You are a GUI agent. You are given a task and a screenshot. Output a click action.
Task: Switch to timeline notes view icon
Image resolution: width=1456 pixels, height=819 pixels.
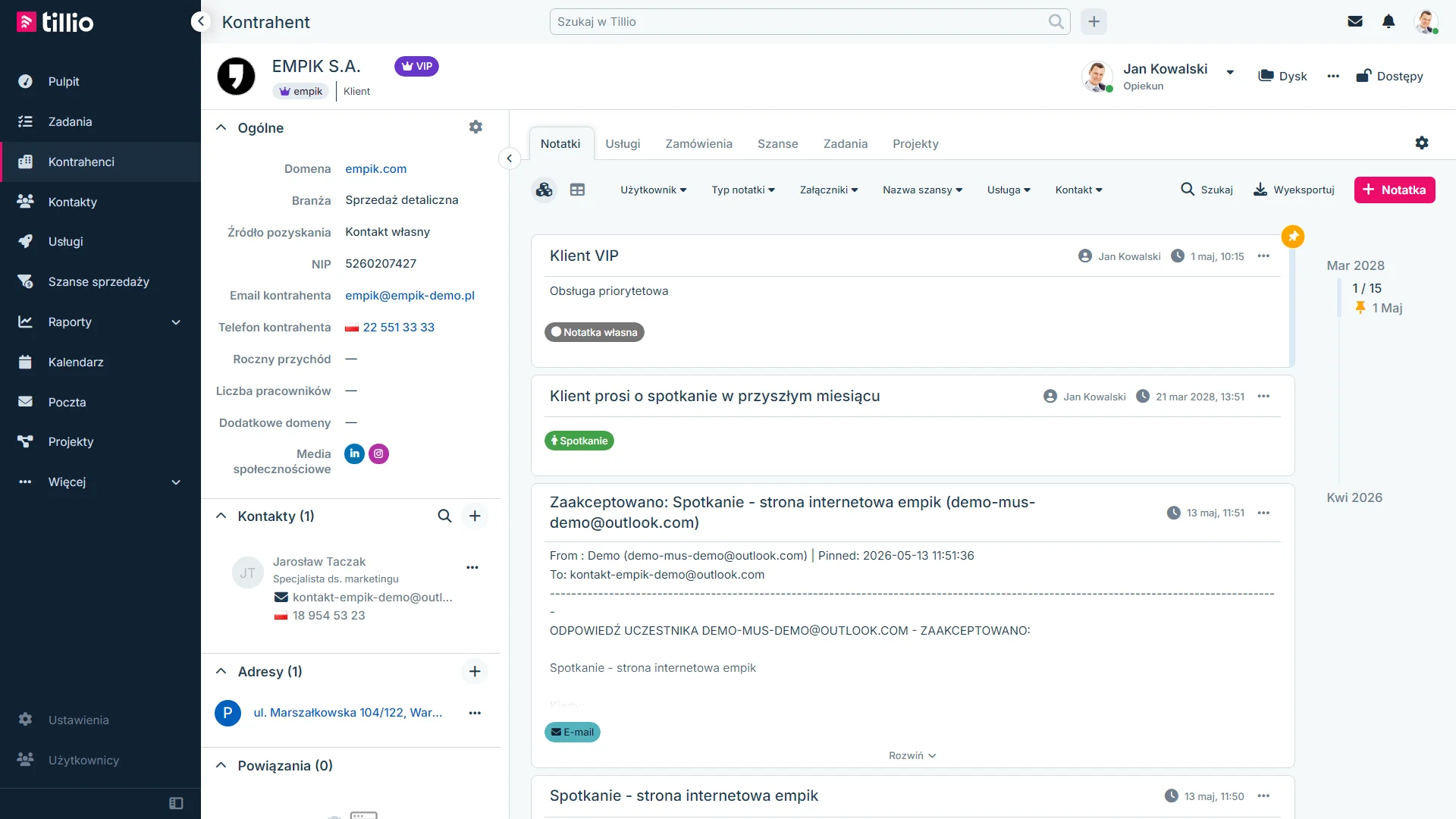tap(544, 190)
